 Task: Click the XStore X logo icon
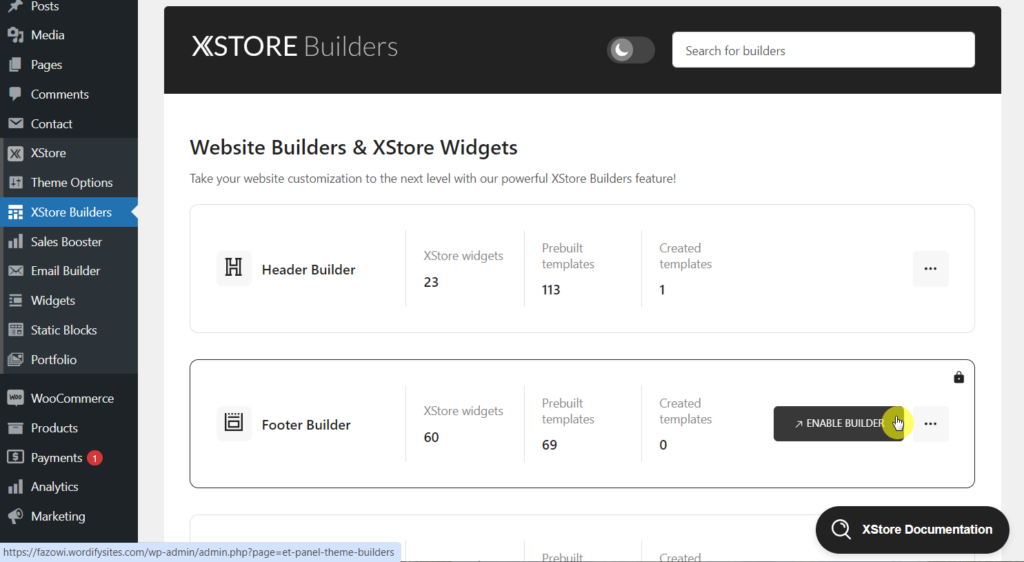15,153
